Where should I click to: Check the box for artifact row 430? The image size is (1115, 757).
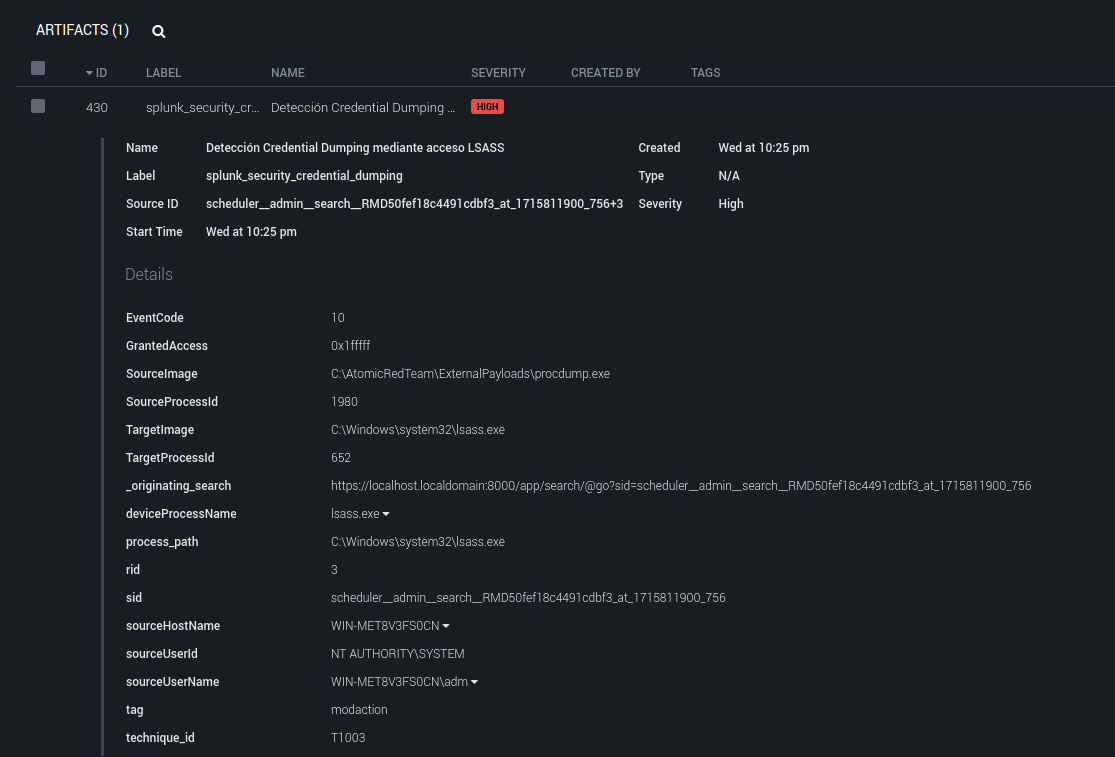click(x=38, y=106)
